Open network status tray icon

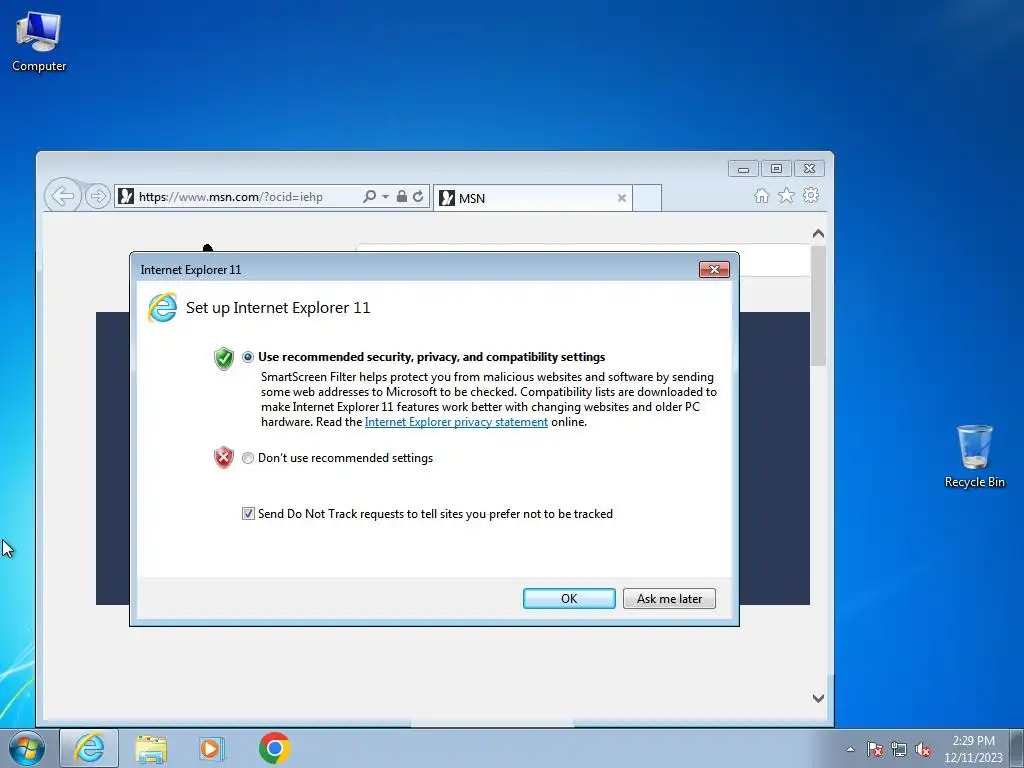(899, 749)
